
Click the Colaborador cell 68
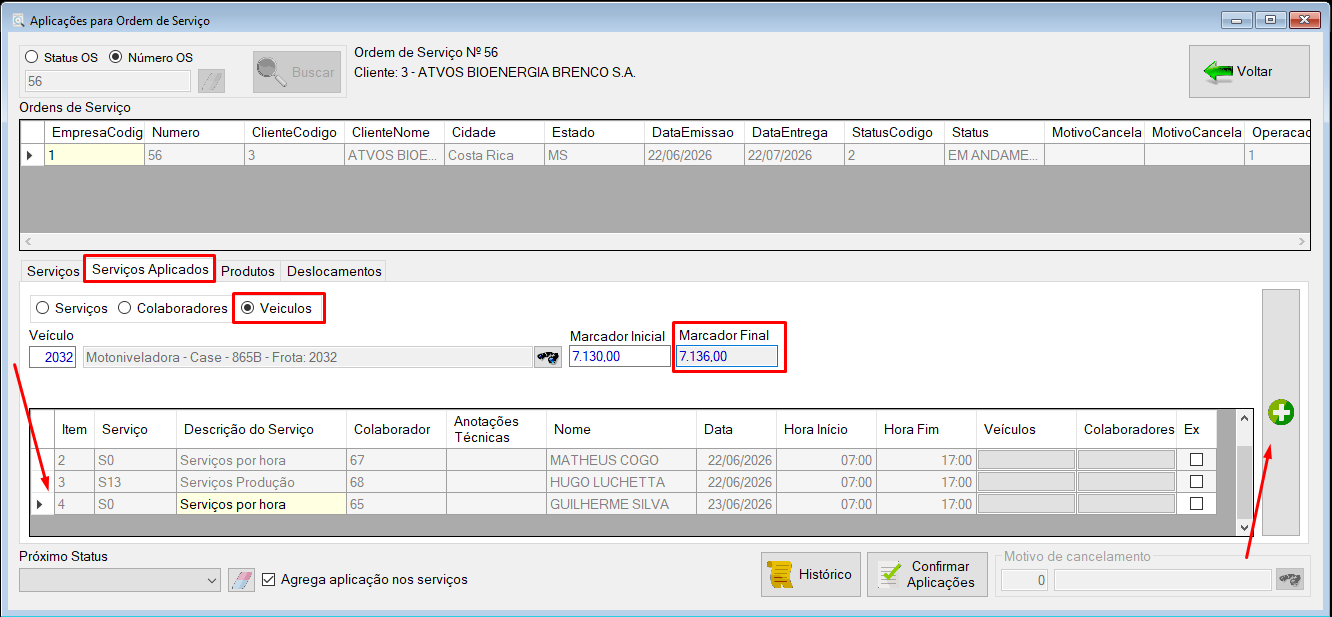(396, 482)
